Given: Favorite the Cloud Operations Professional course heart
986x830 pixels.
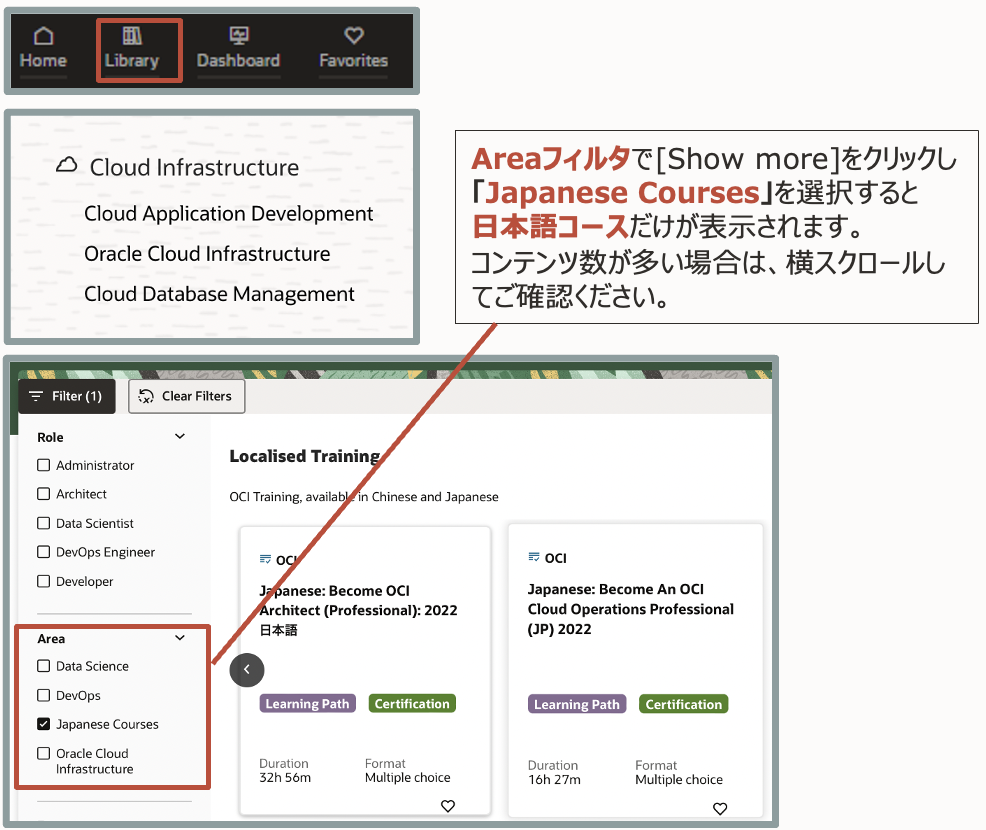Looking at the screenshot, I should [720, 809].
